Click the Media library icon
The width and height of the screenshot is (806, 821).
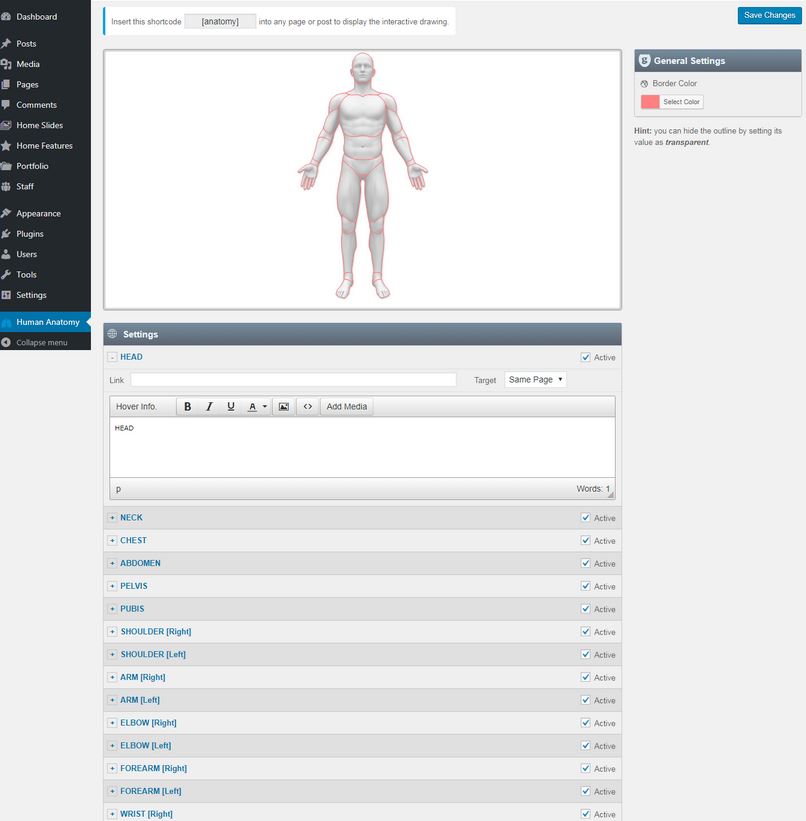(x=6, y=64)
